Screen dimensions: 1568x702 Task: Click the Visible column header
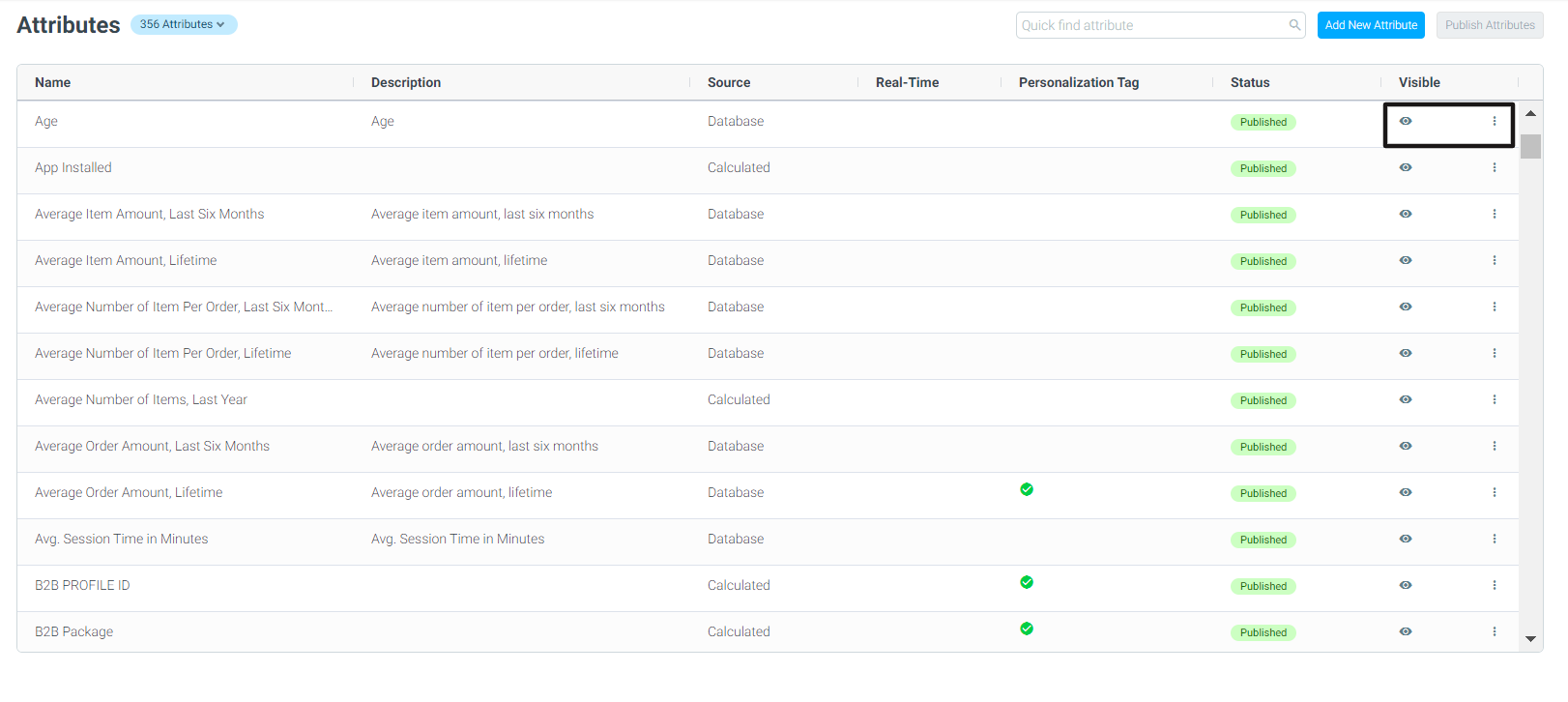coord(1419,82)
